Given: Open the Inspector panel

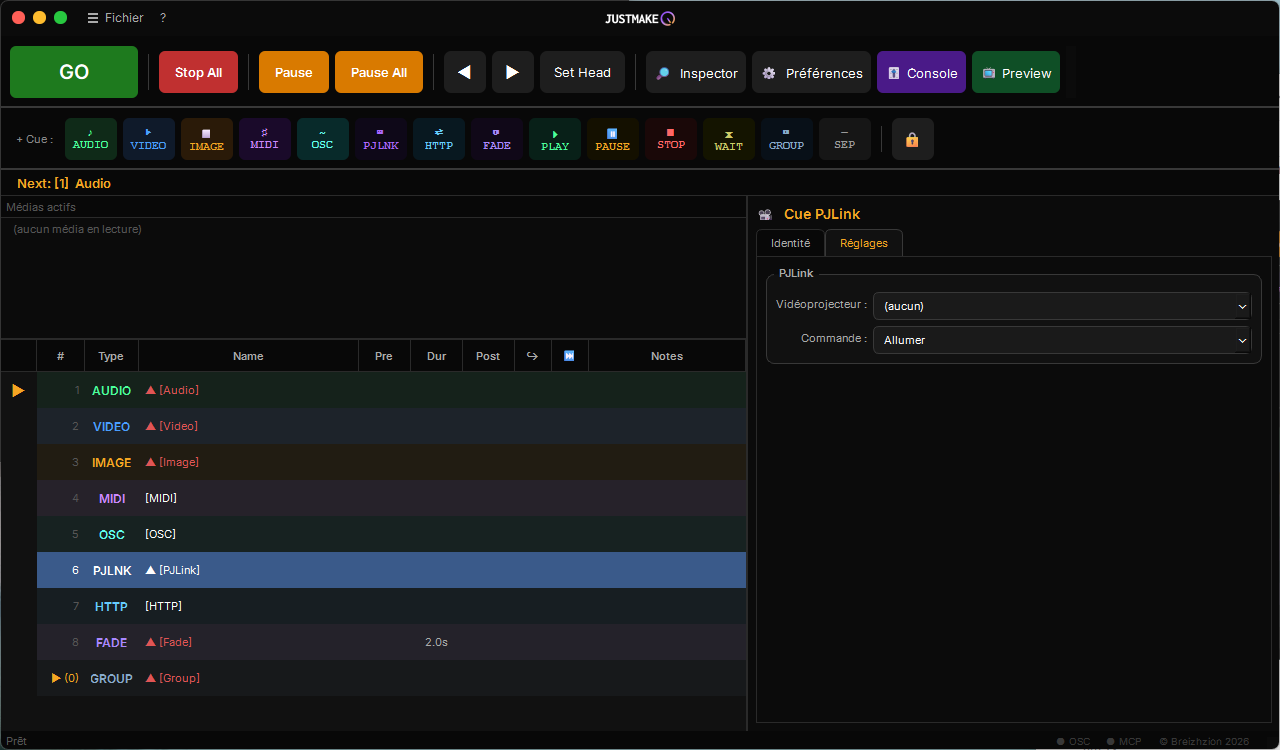Looking at the screenshot, I should pyautogui.click(x=696, y=72).
